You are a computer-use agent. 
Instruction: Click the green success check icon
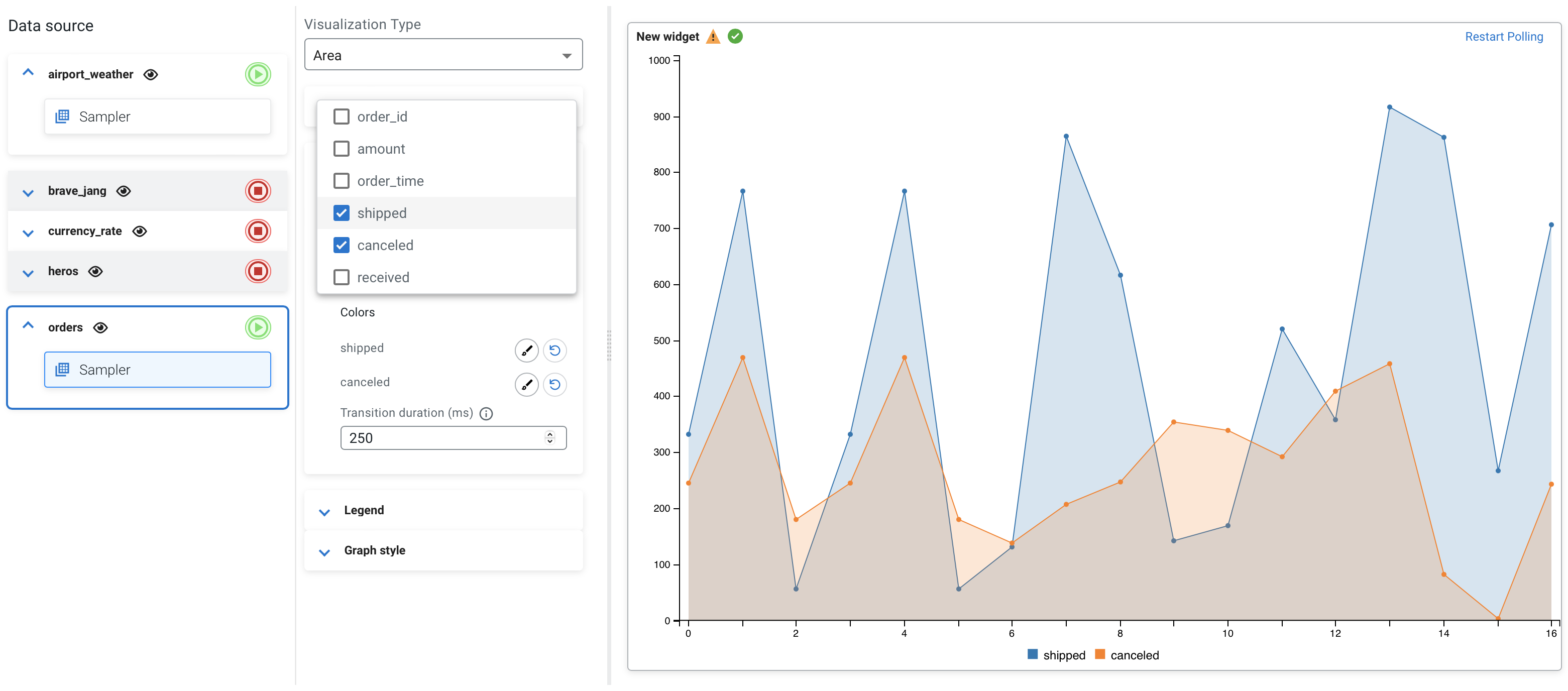click(x=735, y=37)
